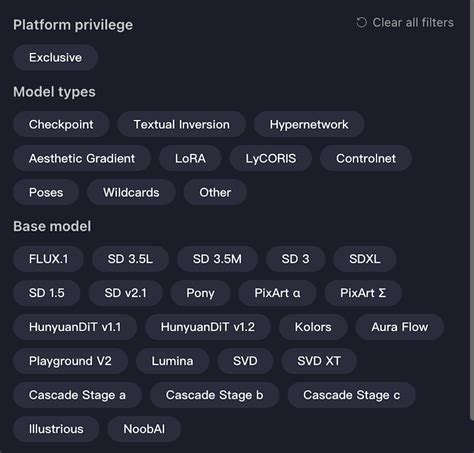Select the LyCORIS model type

pos(271,158)
